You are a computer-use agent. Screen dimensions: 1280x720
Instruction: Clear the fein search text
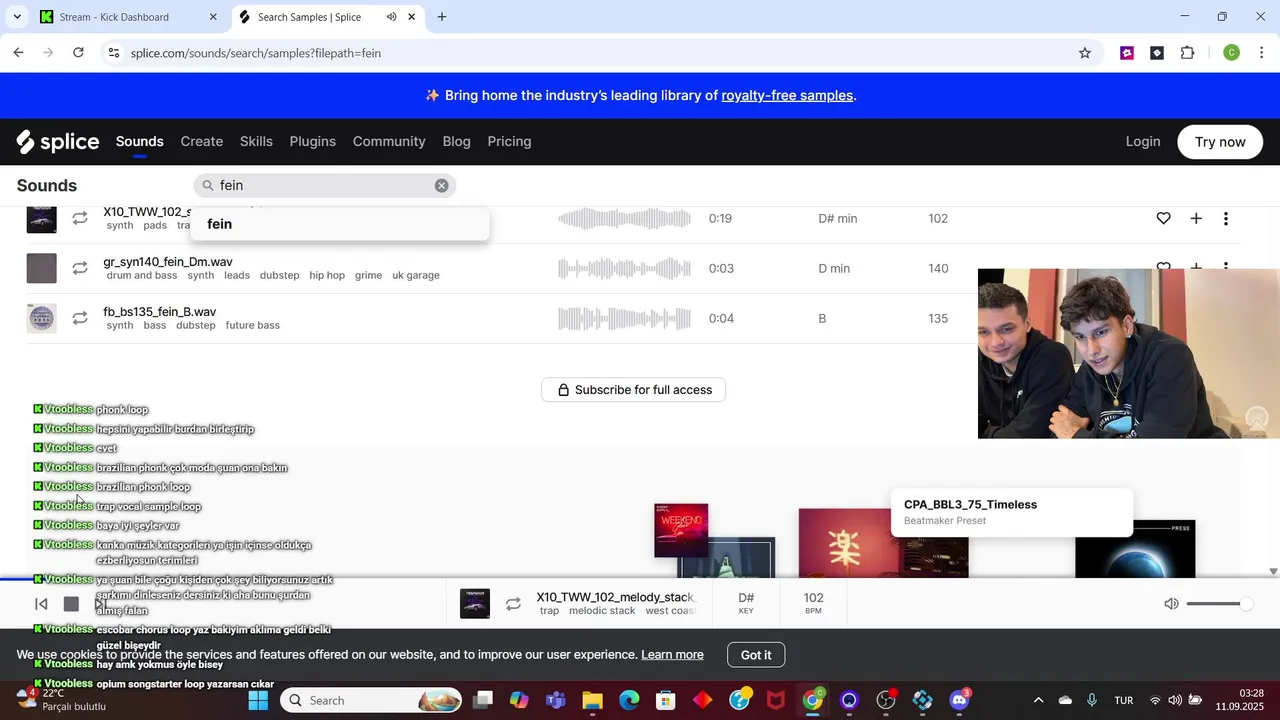click(441, 186)
